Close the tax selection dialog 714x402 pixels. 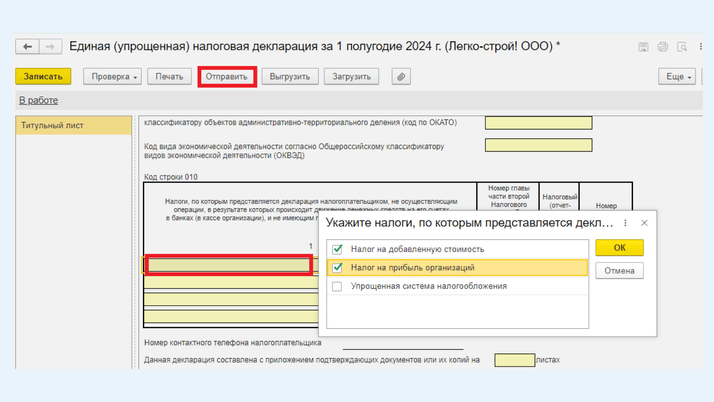(645, 223)
